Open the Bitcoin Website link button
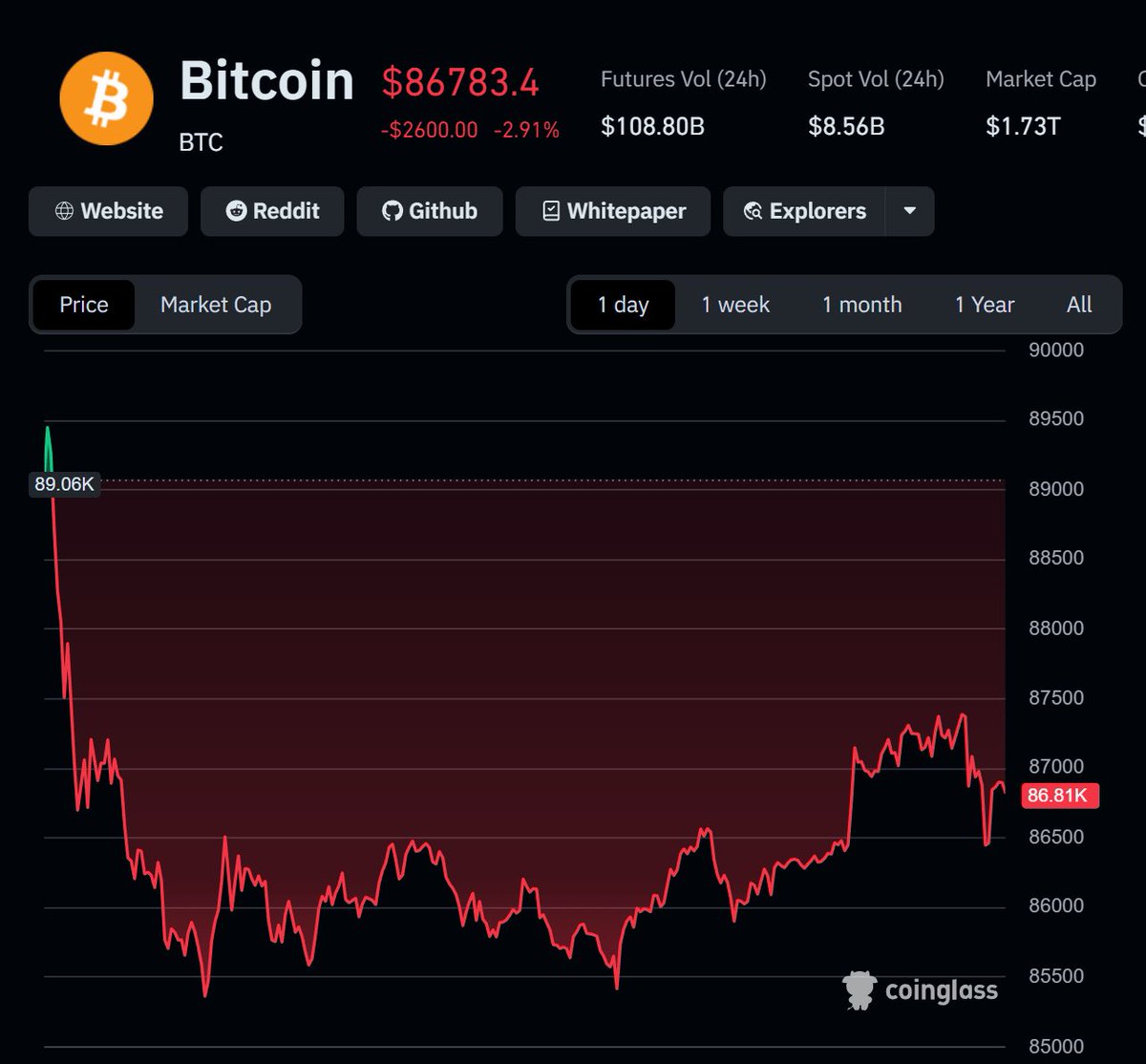The width and height of the screenshot is (1146, 1064). click(x=108, y=211)
